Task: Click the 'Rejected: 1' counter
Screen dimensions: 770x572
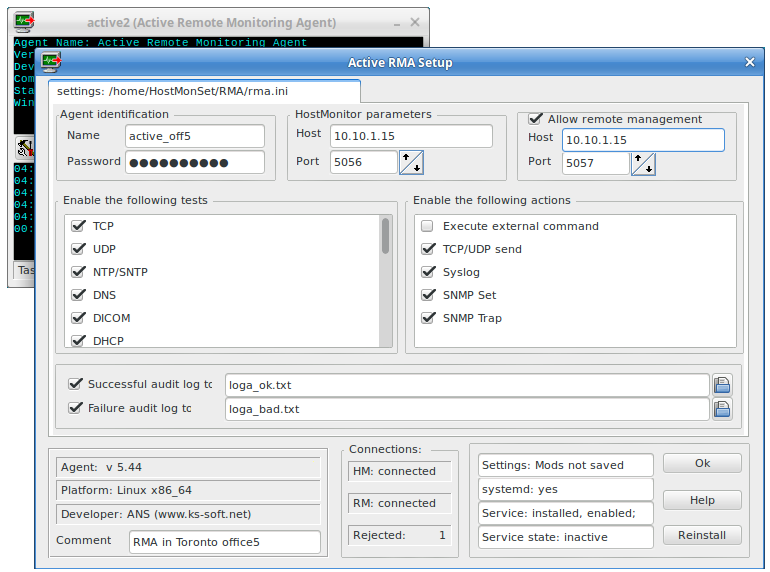Action: [x=399, y=535]
